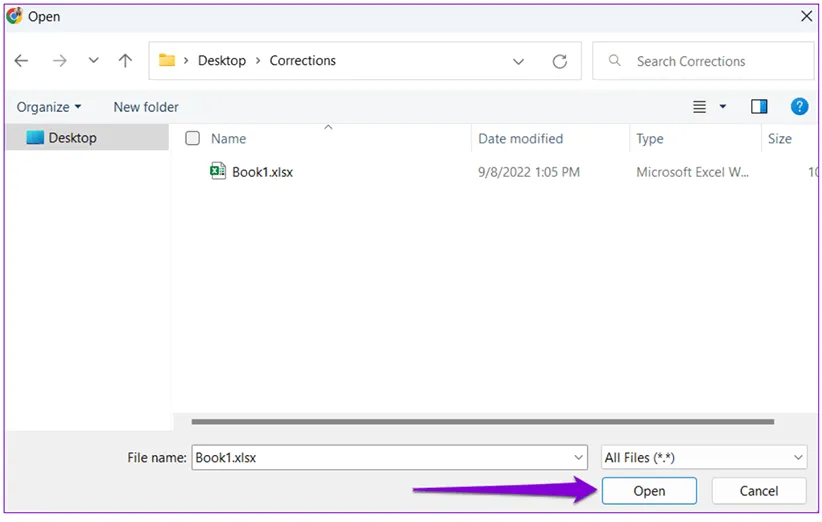Open the recent locations dropdown arrow
The width and height of the screenshot is (822, 522).
[x=93, y=61]
